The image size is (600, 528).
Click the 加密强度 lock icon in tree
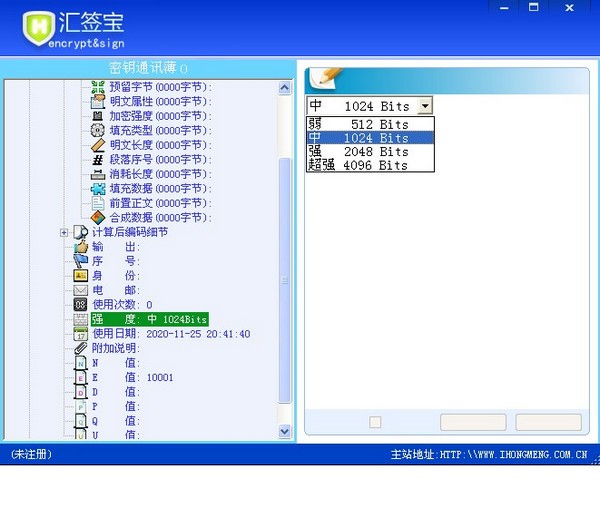pyautogui.click(x=98, y=116)
